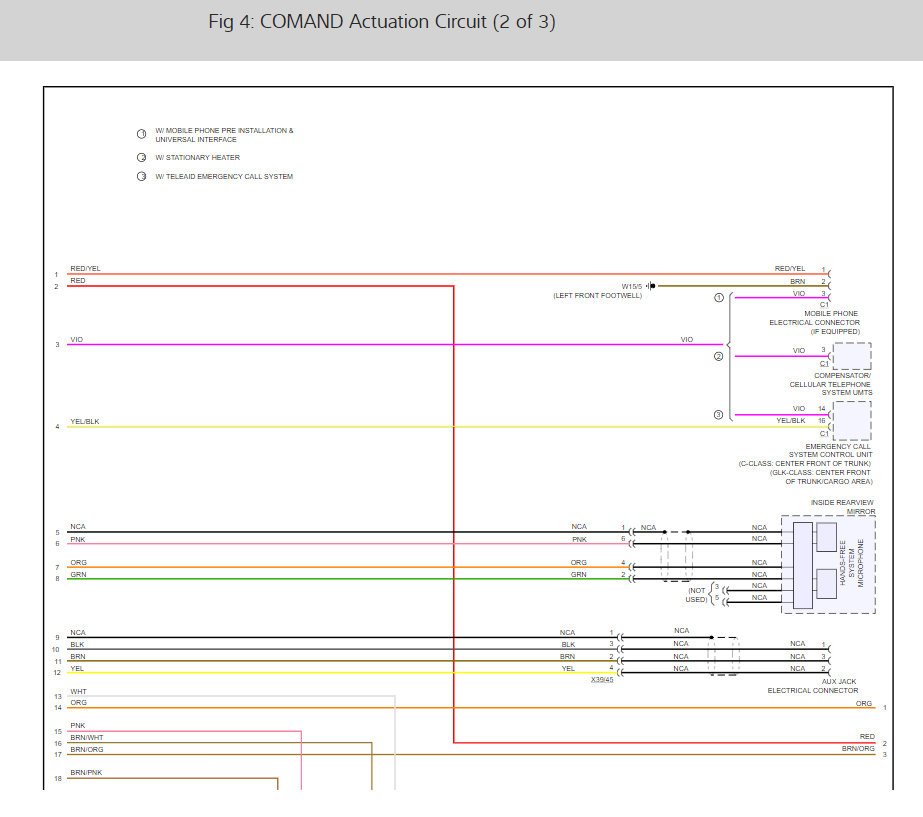Screen dimensions: 923x817
Task: Click 'AUX JACK ELECTRICAL CONNECTOR' label
Action: (813, 686)
